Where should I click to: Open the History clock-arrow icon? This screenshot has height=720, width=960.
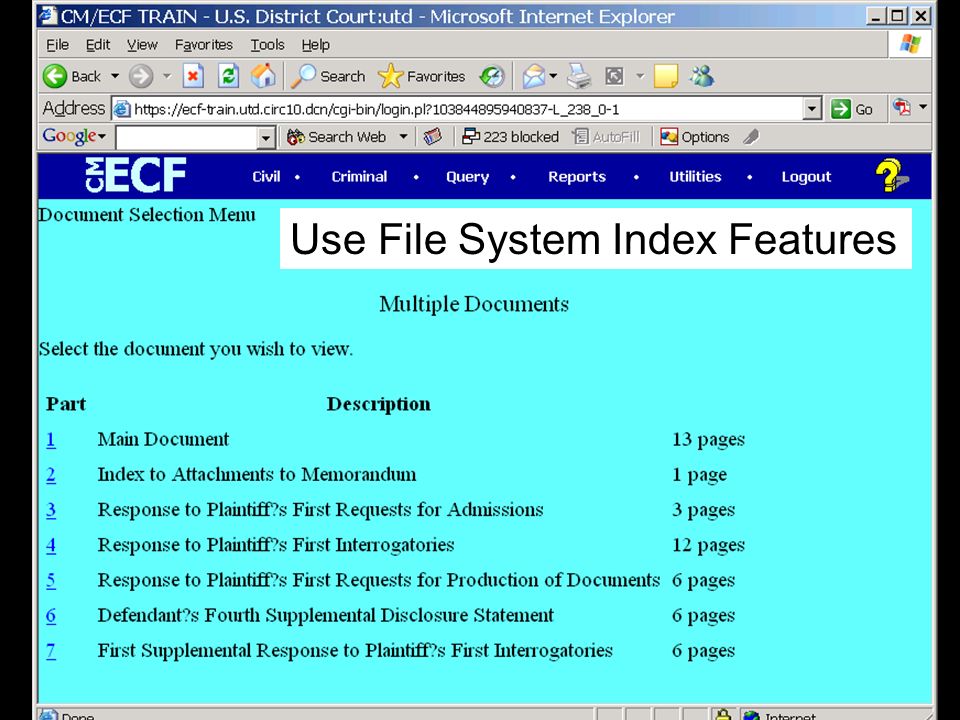(x=492, y=77)
